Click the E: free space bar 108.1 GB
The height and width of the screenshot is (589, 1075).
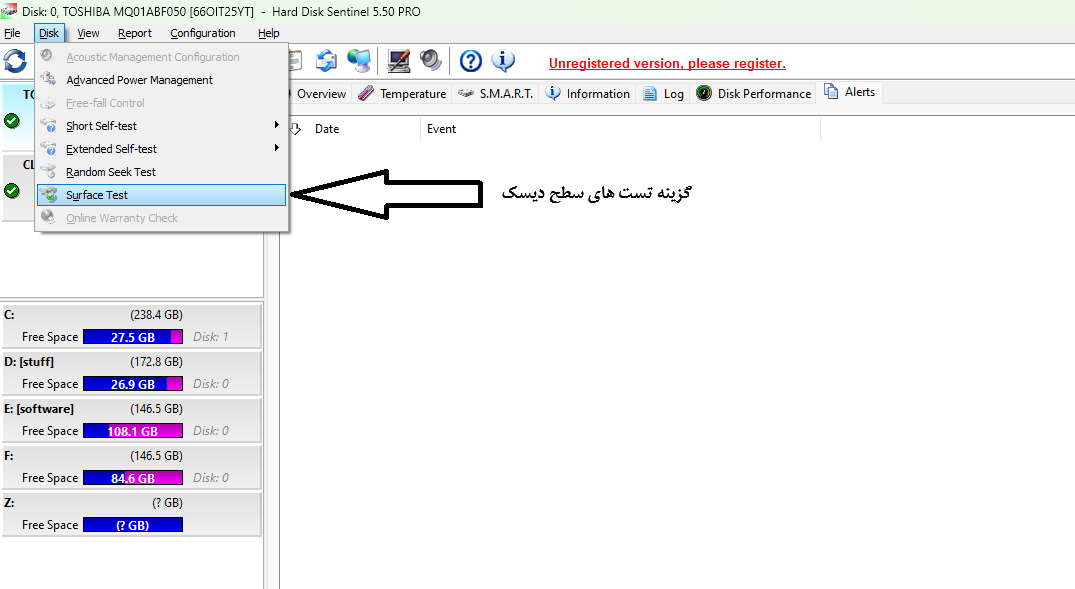point(133,431)
